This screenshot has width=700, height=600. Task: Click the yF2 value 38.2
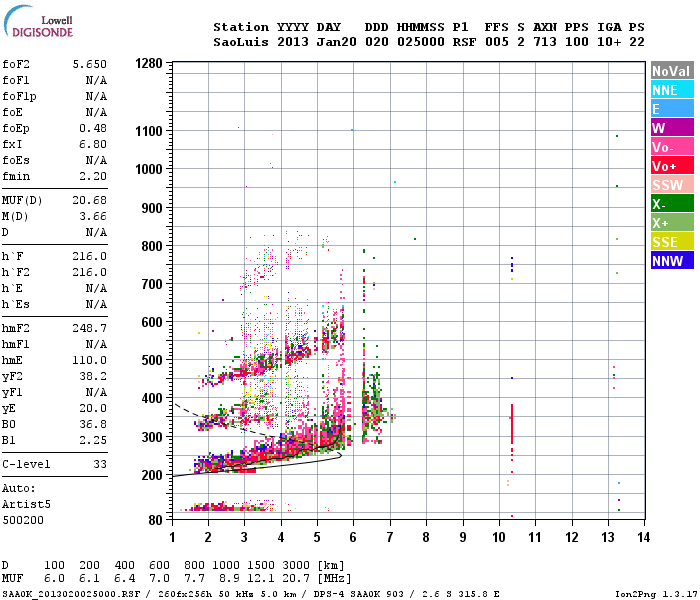pos(93,376)
